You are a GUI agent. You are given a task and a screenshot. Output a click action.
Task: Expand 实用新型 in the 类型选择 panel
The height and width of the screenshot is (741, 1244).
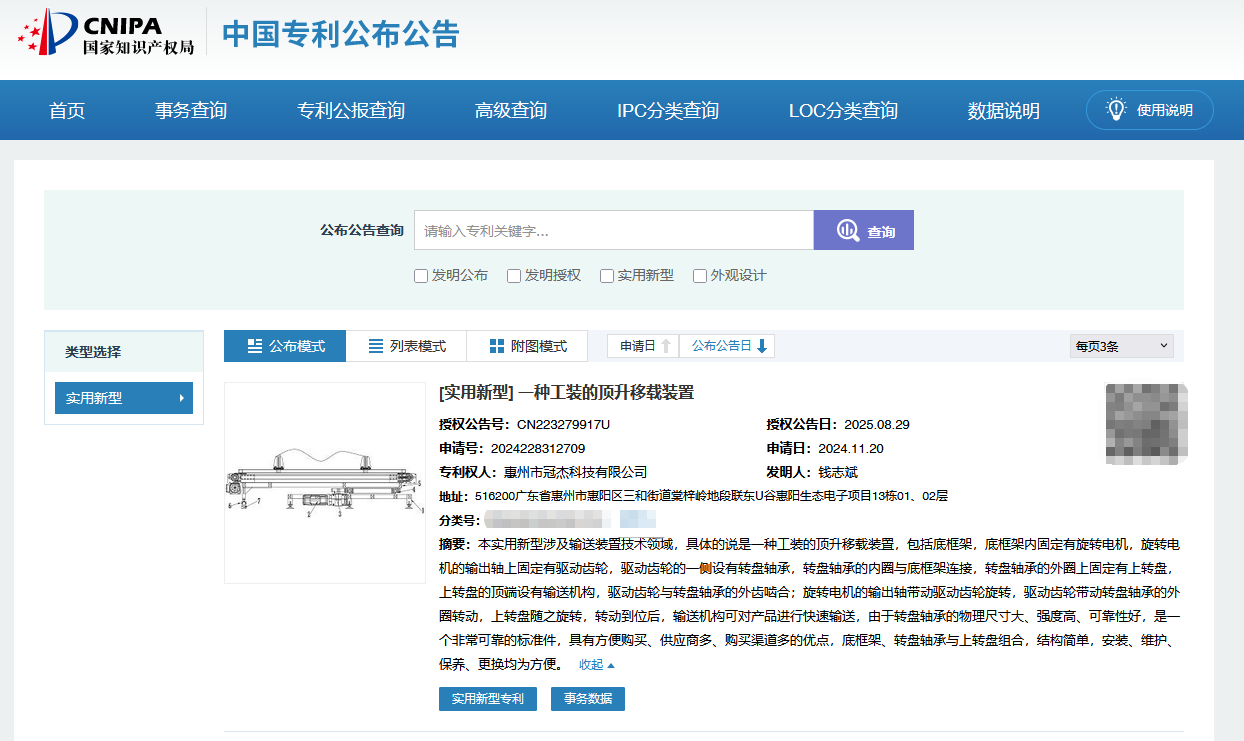(123, 397)
